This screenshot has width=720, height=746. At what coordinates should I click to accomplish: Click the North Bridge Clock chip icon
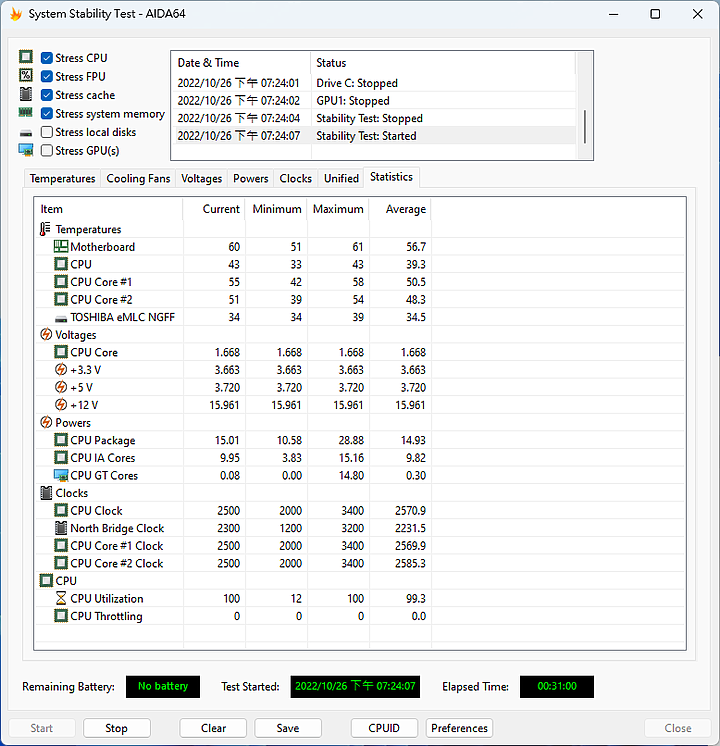pyautogui.click(x=61, y=528)
